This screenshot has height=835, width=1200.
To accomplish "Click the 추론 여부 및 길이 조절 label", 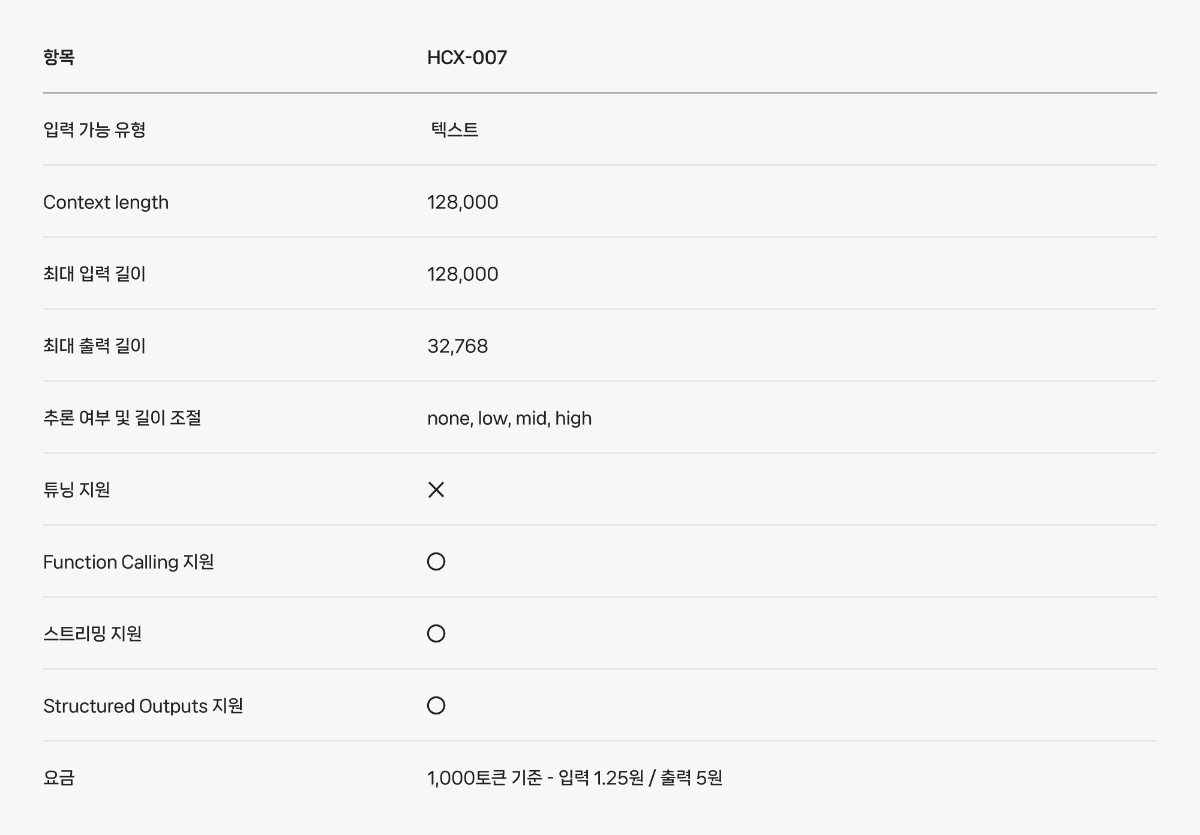I will pos(122,418).
